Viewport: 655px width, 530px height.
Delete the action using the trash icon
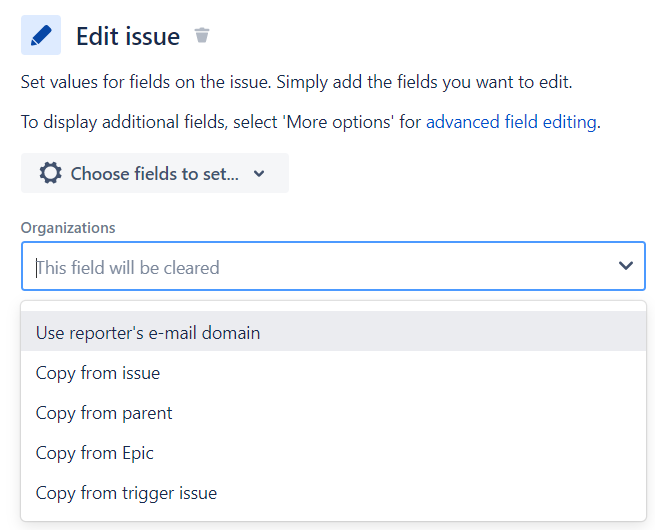pyautogui.click(x=202, y=35)
